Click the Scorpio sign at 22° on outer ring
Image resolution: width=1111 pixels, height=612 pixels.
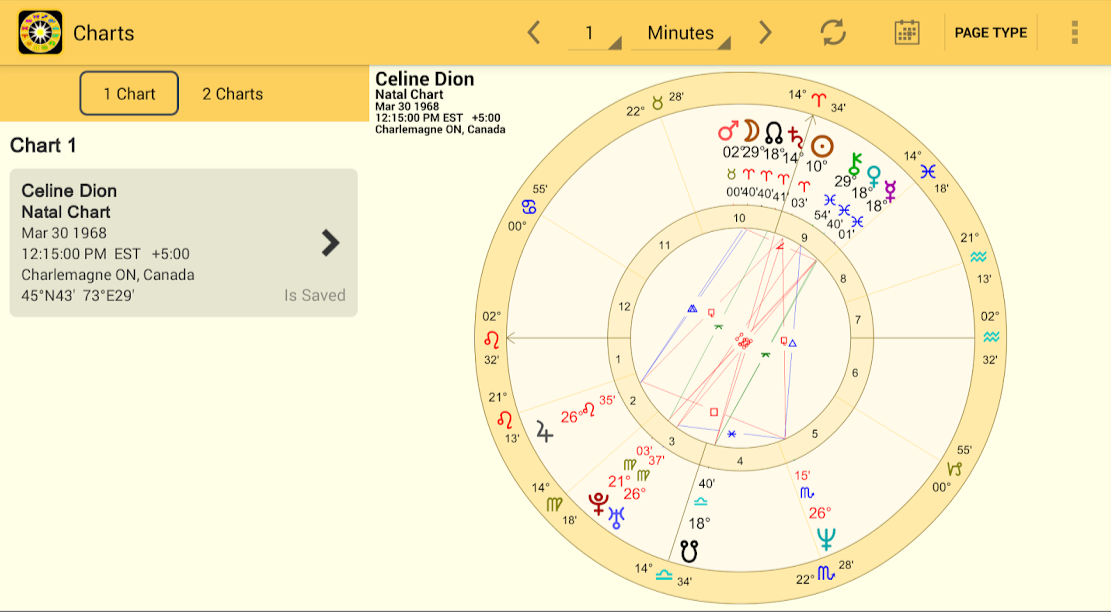coord(826,573)
